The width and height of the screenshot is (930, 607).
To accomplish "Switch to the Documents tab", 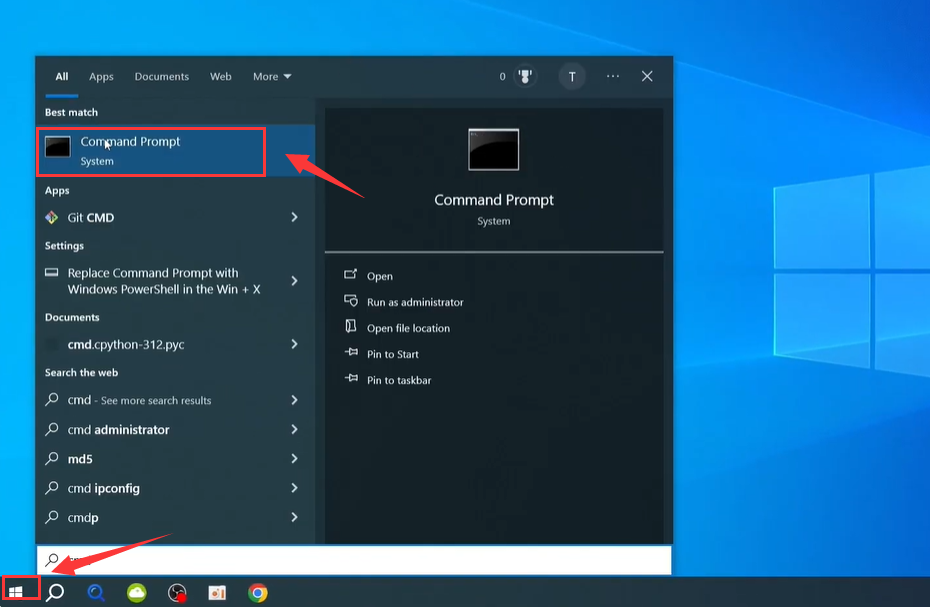I will click(x=162, y=77).
